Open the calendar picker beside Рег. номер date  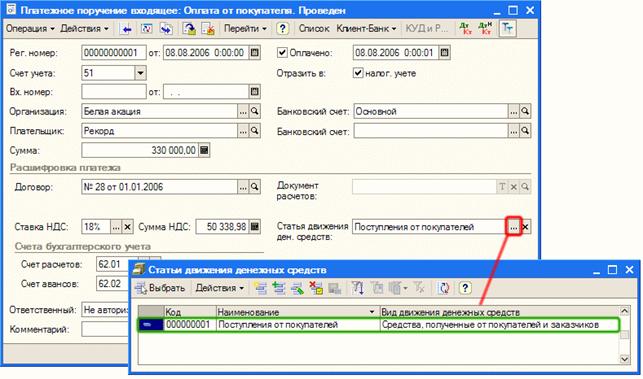click(255, 53)
